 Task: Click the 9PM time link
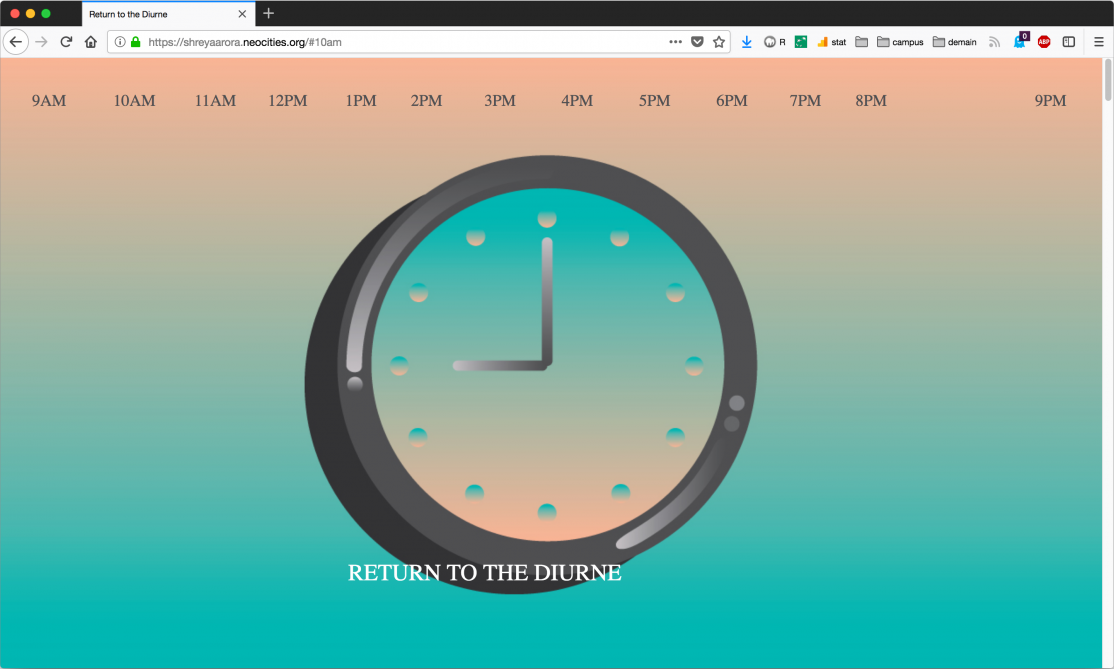pyautogui.click(x=1050, y=101)
